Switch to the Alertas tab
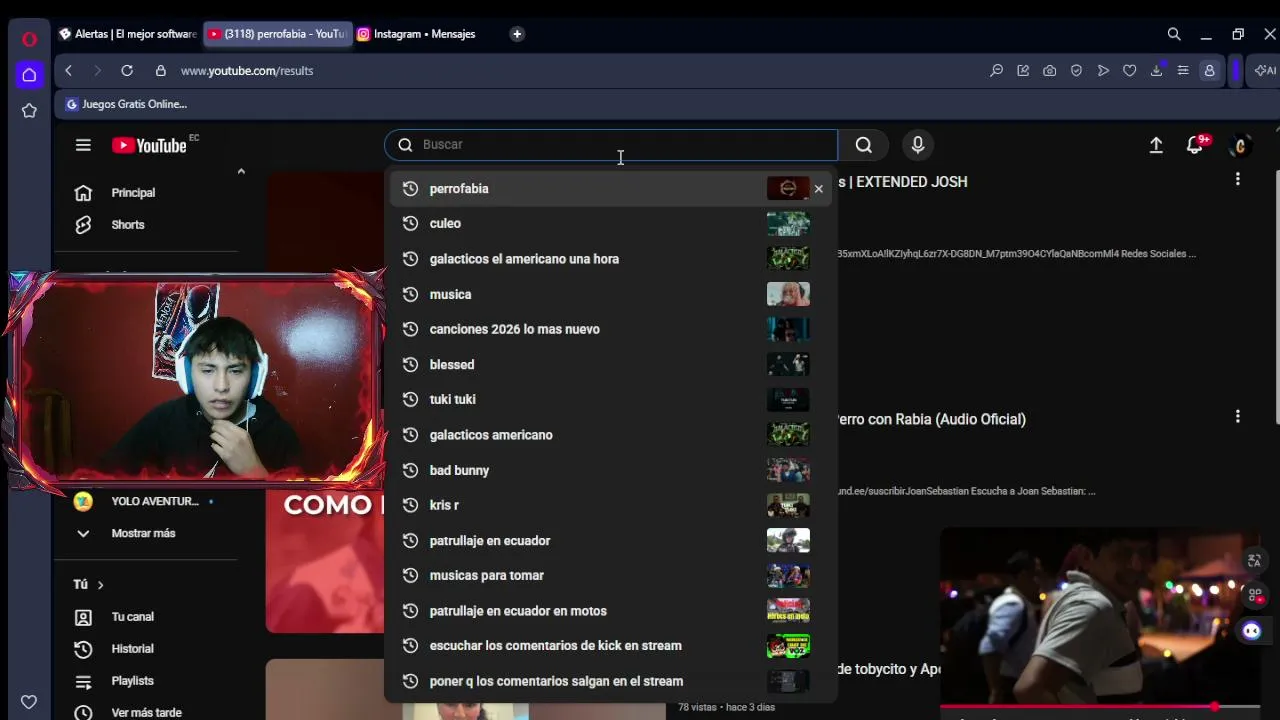Image resolution: width=1280 pixels, height=720 pixels. [x=127, y=34]
